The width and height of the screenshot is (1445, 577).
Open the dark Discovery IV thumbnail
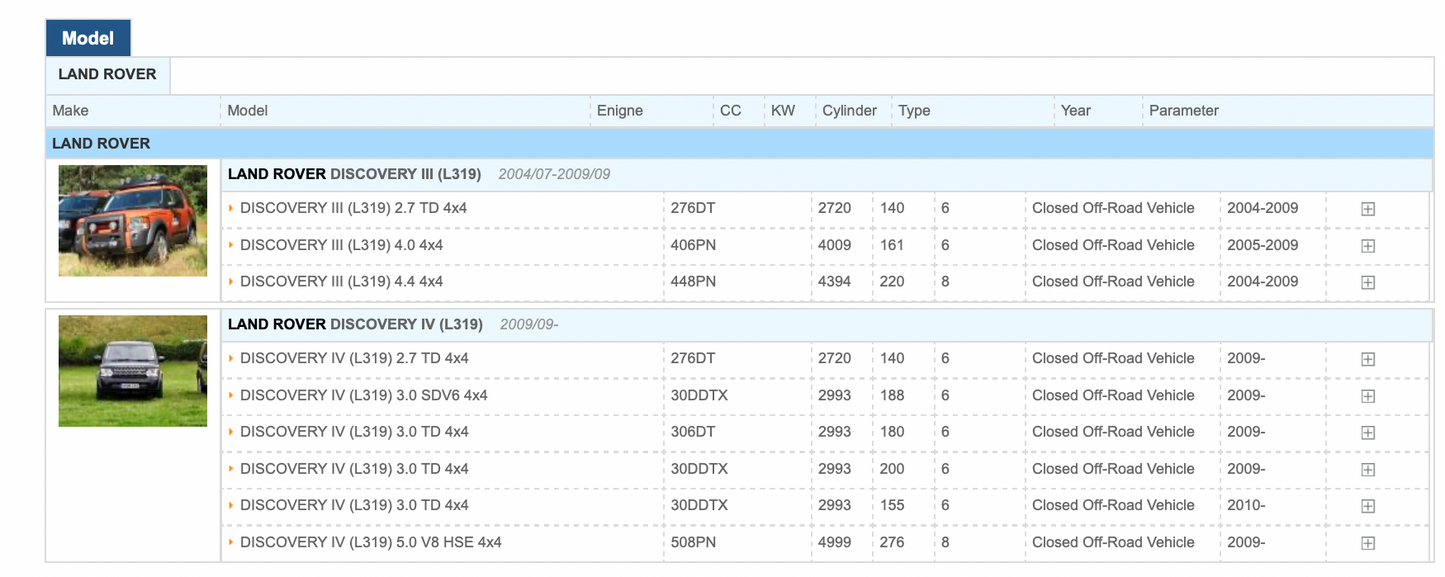click(x=133, y=371)
